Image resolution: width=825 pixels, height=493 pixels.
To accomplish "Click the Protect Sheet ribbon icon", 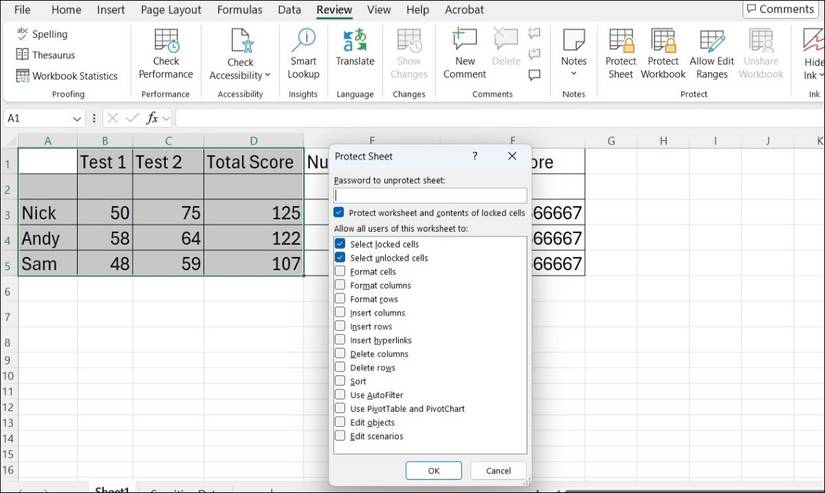I will (x=621, y=41).
